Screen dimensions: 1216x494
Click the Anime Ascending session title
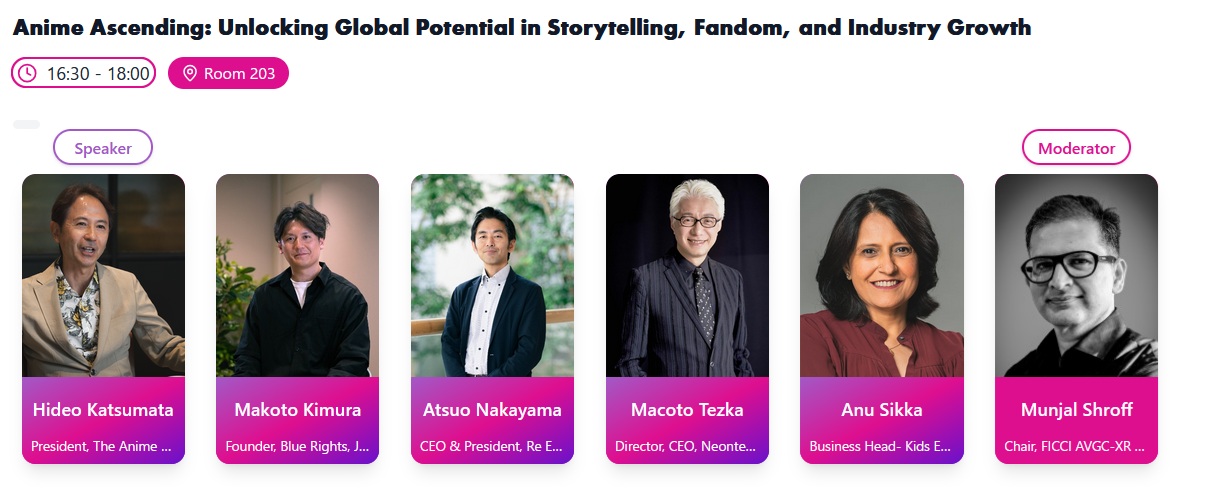[521, 28]
